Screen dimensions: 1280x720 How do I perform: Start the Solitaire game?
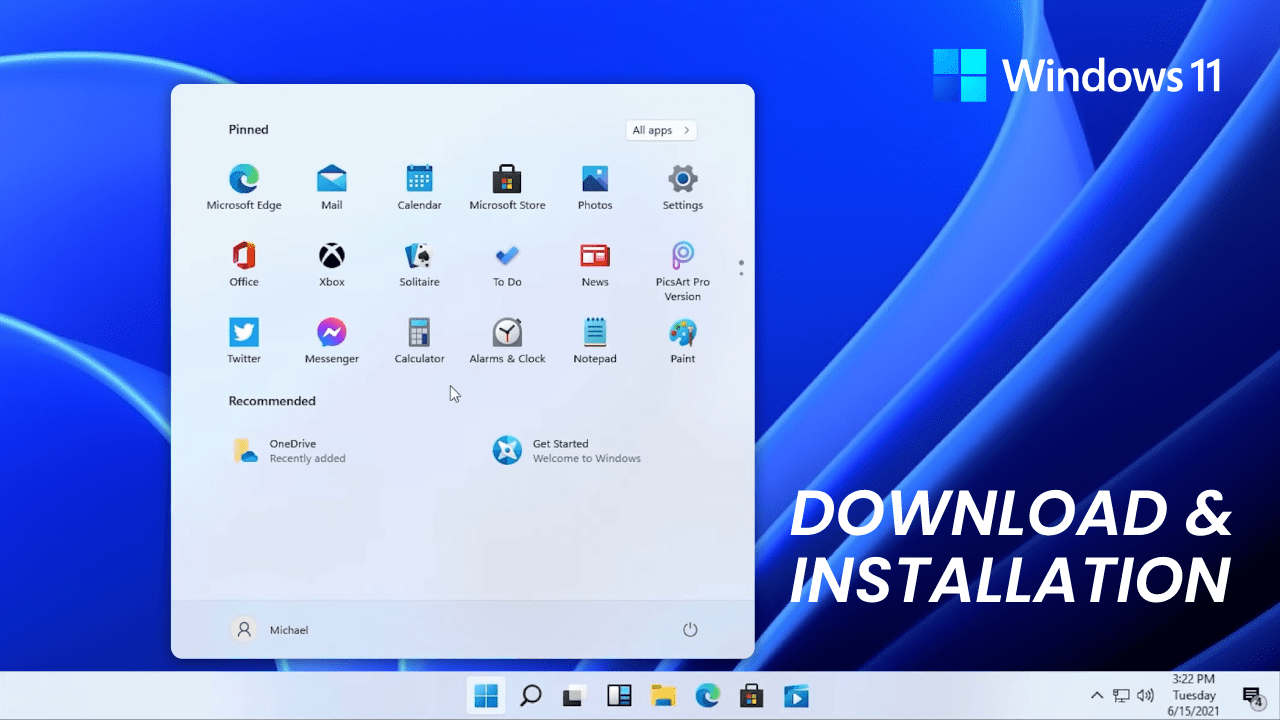coord(419,264)
